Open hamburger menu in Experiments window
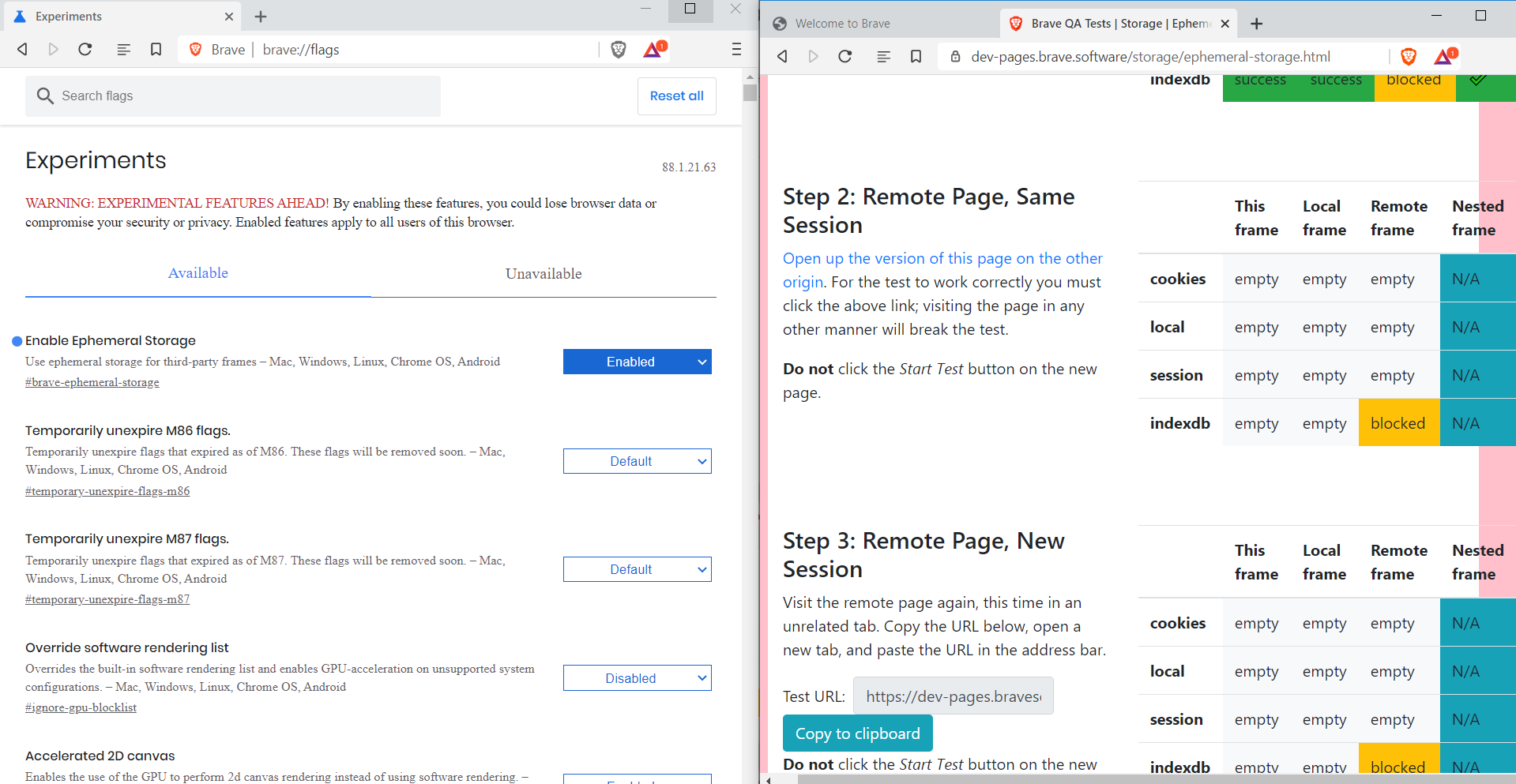This screenshot has width=1516, height=784. (736, 50)
